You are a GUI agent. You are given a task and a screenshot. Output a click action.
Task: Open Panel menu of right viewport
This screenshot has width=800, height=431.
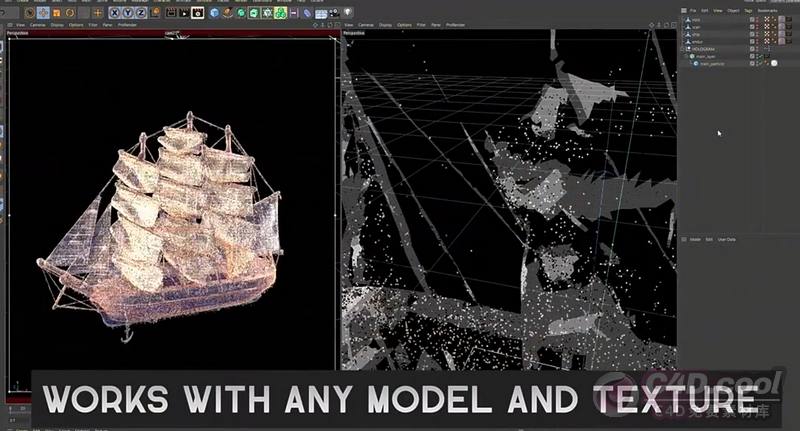[x=436, y=24]
